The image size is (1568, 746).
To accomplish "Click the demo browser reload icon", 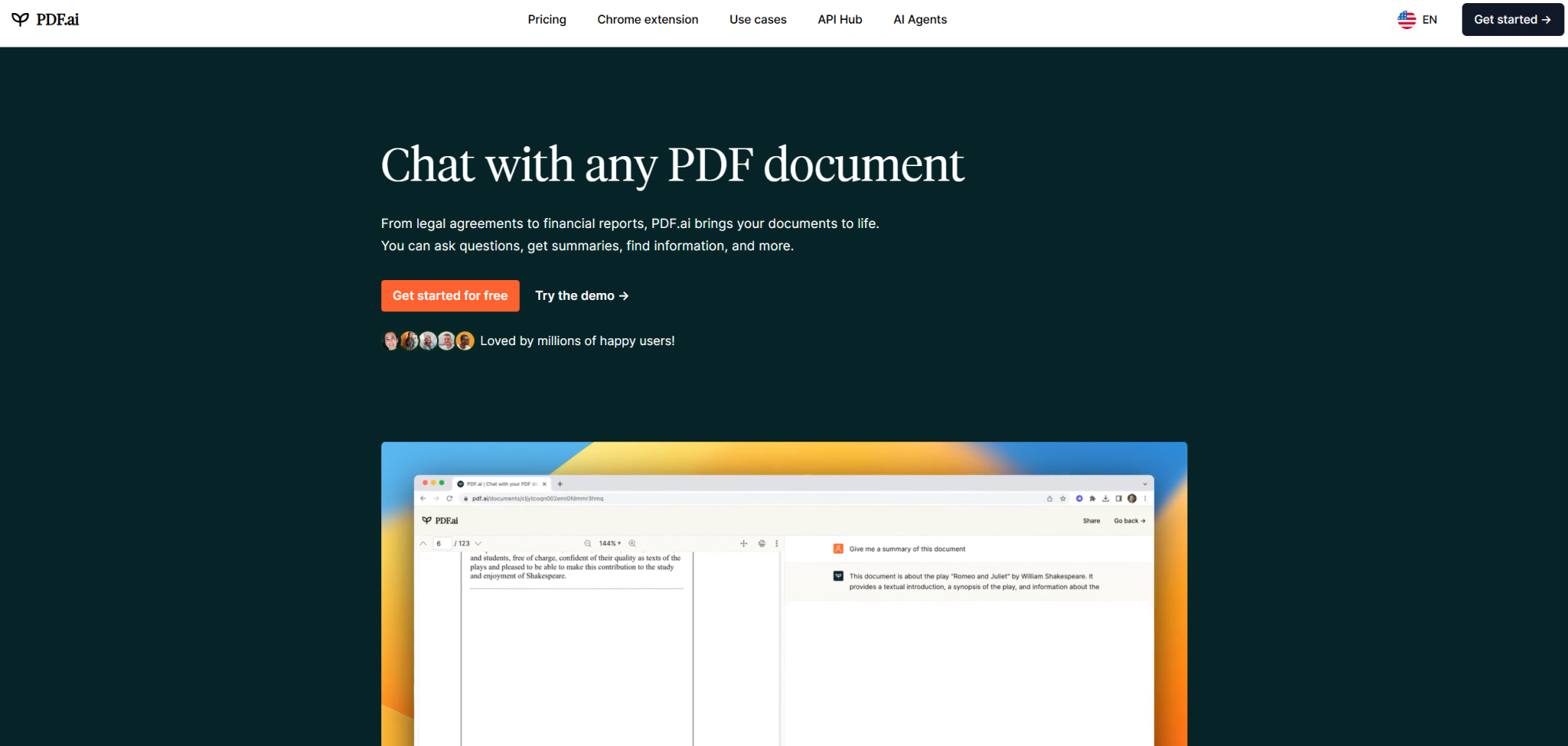I will (449, 498).
